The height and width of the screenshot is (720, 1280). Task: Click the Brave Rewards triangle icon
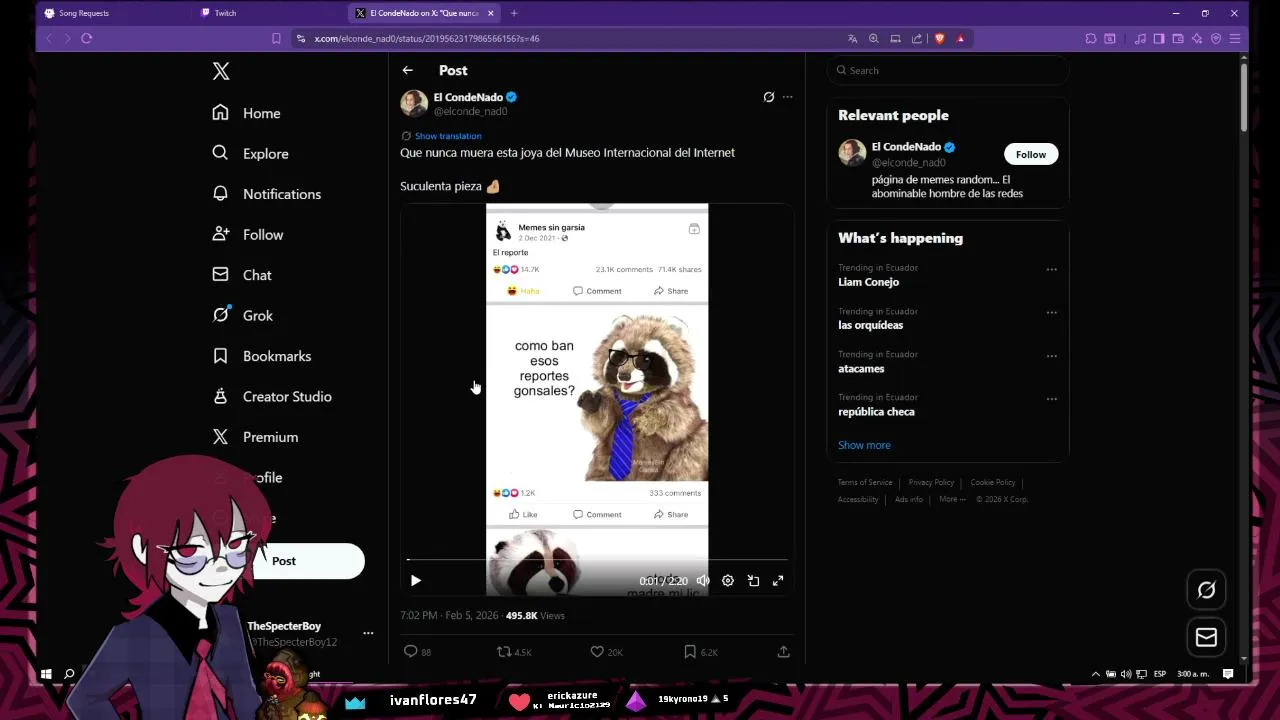960,38
